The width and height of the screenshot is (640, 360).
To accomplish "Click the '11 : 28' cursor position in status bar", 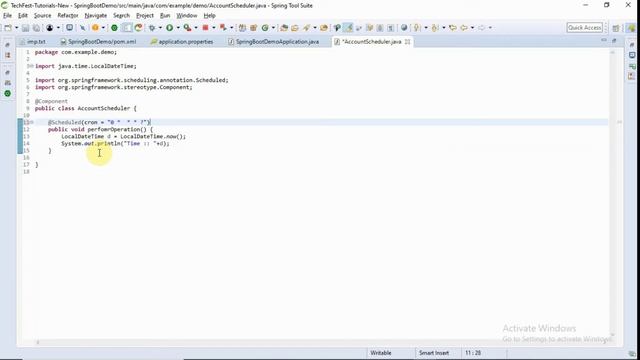I will pos(473,353).
